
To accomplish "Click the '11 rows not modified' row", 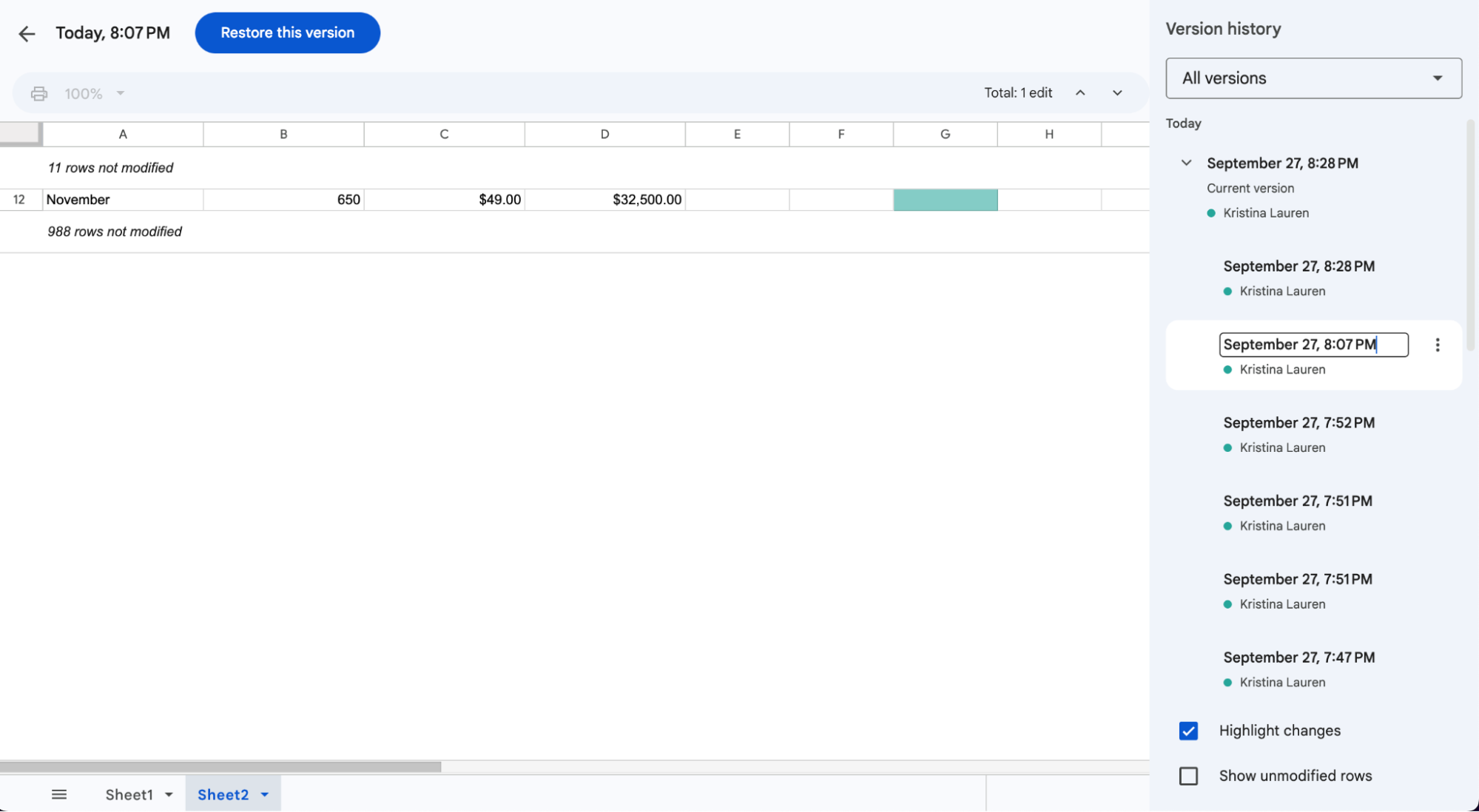I will (574, 168).
